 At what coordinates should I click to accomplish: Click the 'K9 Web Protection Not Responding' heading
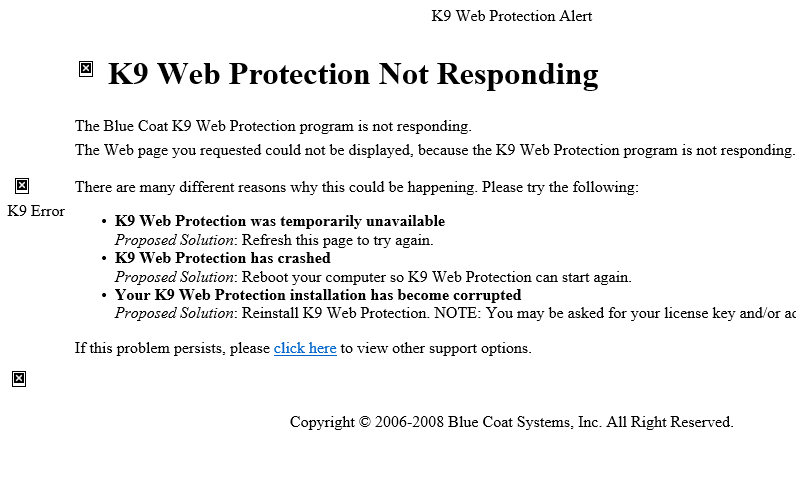[x=353, y=75]
